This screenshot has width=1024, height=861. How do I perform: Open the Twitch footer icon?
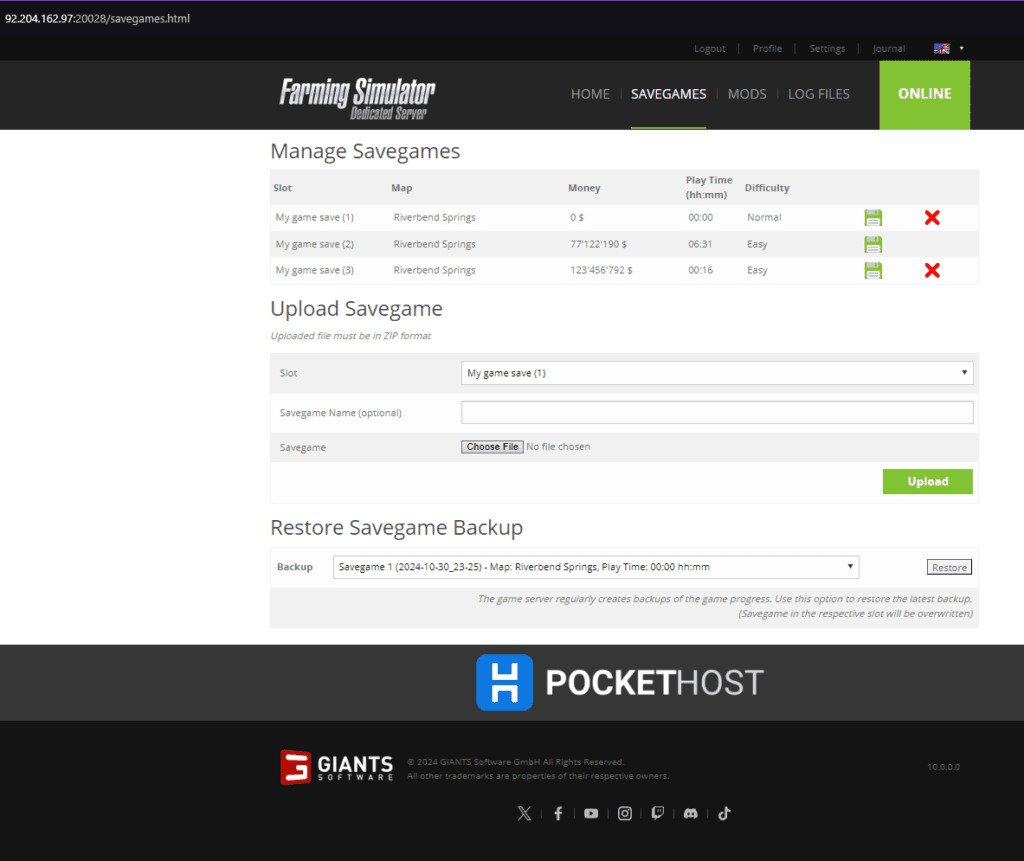(x=657, y=814)
